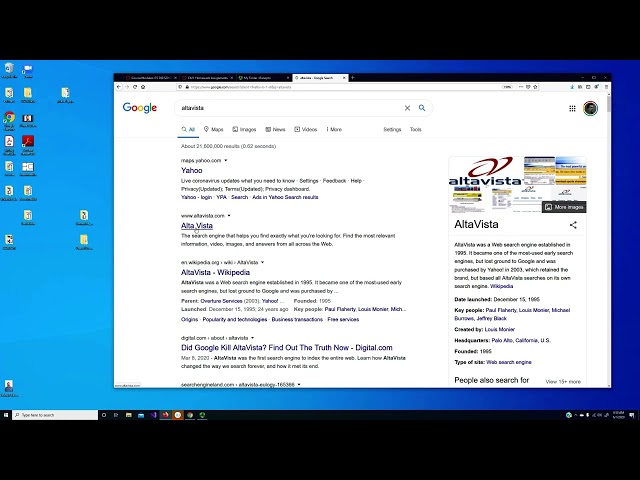
Task: Switch to the News results tab
Action: (x=275, y=129)
